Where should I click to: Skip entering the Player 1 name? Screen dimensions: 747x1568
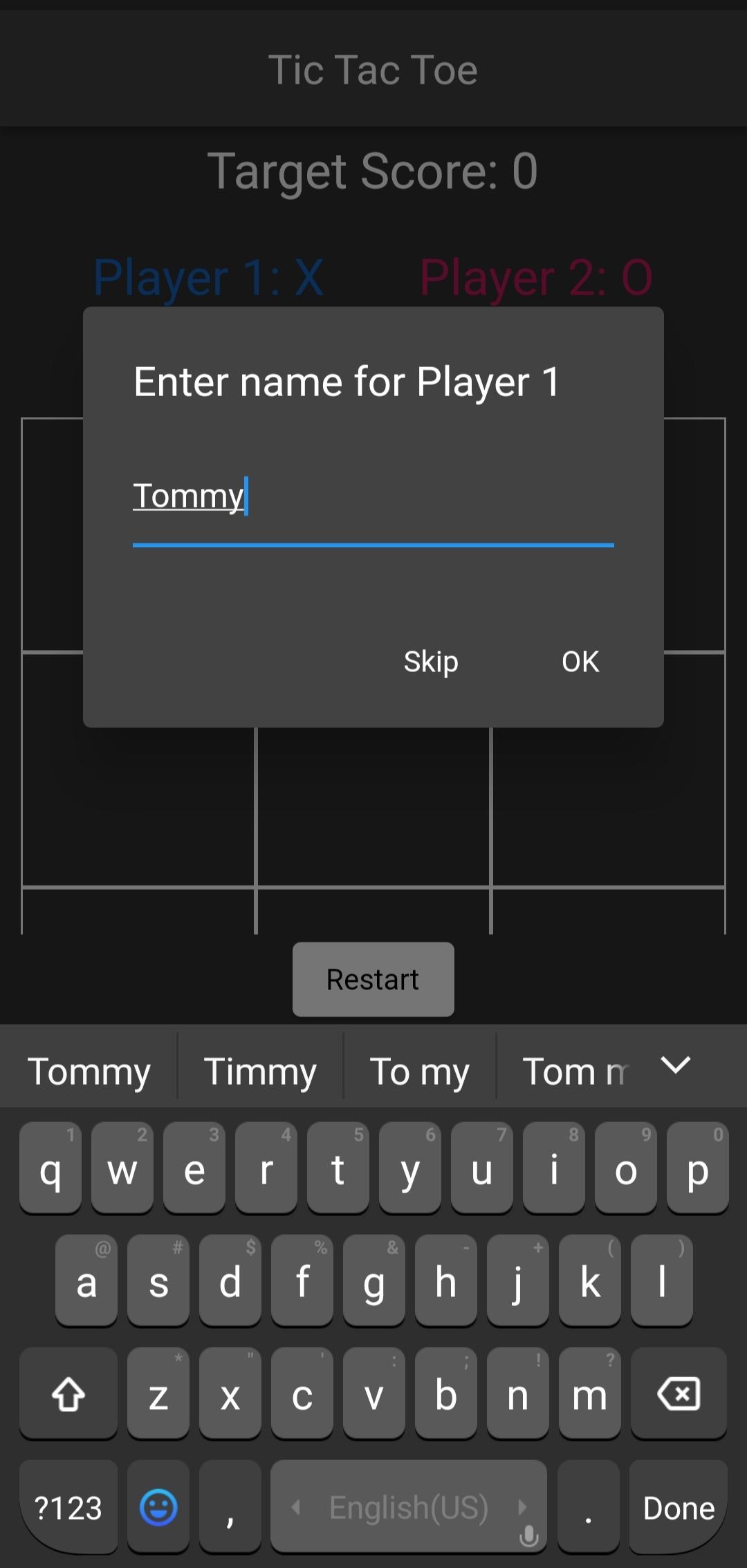[x=430, y=662]
